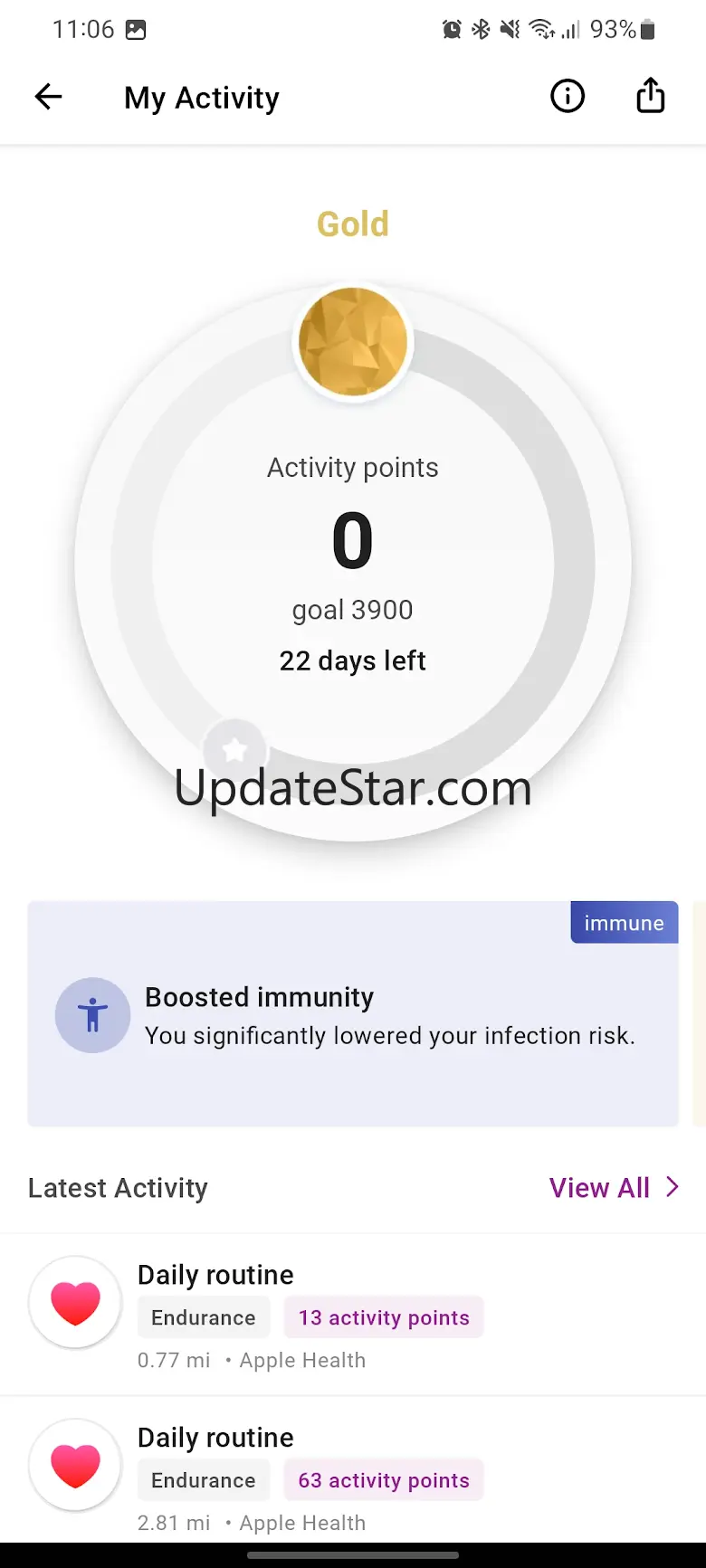Image resolution: width=706 pixels, height=1568 pixels.
Task: Open the View All link
Action: coord(599,1188)
